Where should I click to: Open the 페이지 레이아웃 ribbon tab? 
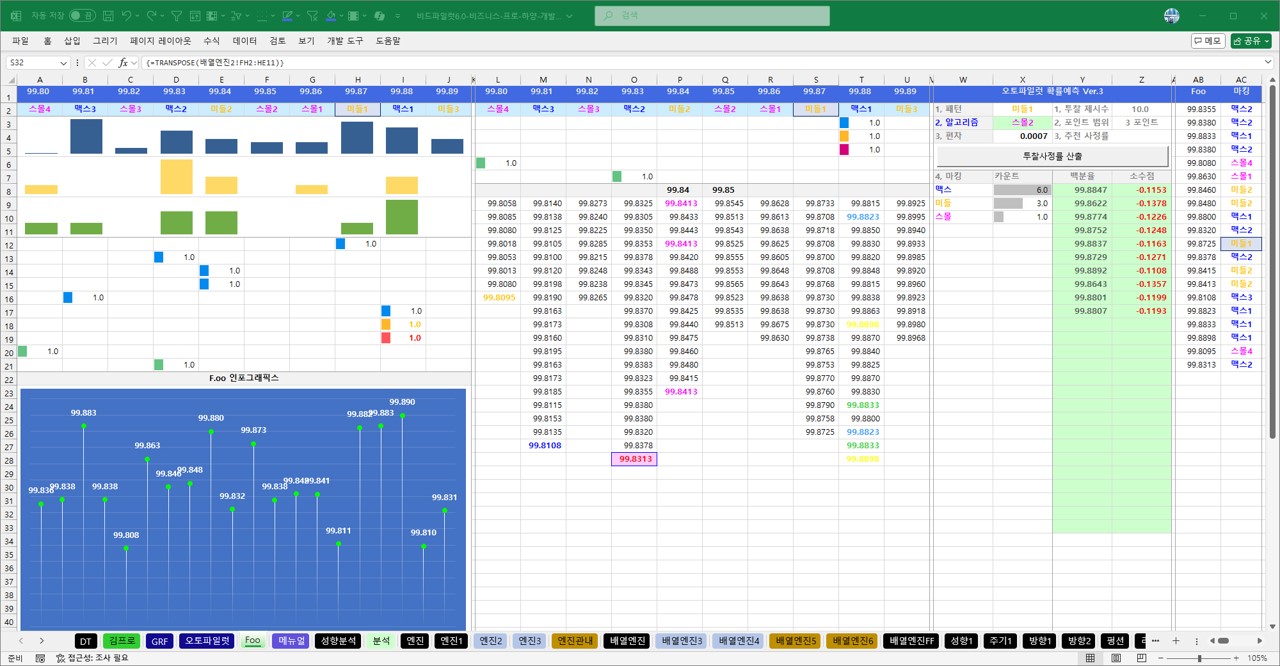pyautogui.click(x=160, y=41)
